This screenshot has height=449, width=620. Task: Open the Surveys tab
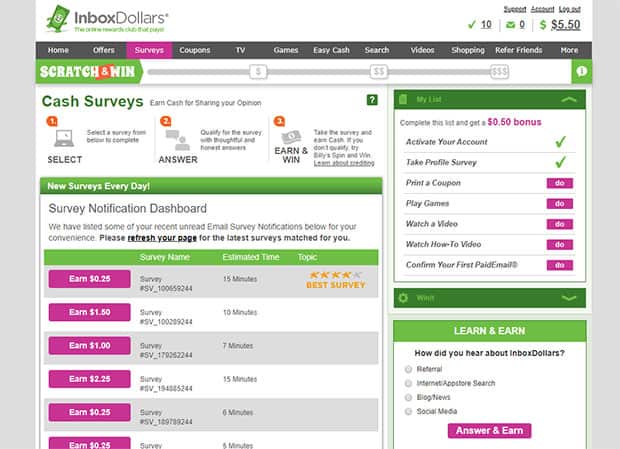coord(149,50)
